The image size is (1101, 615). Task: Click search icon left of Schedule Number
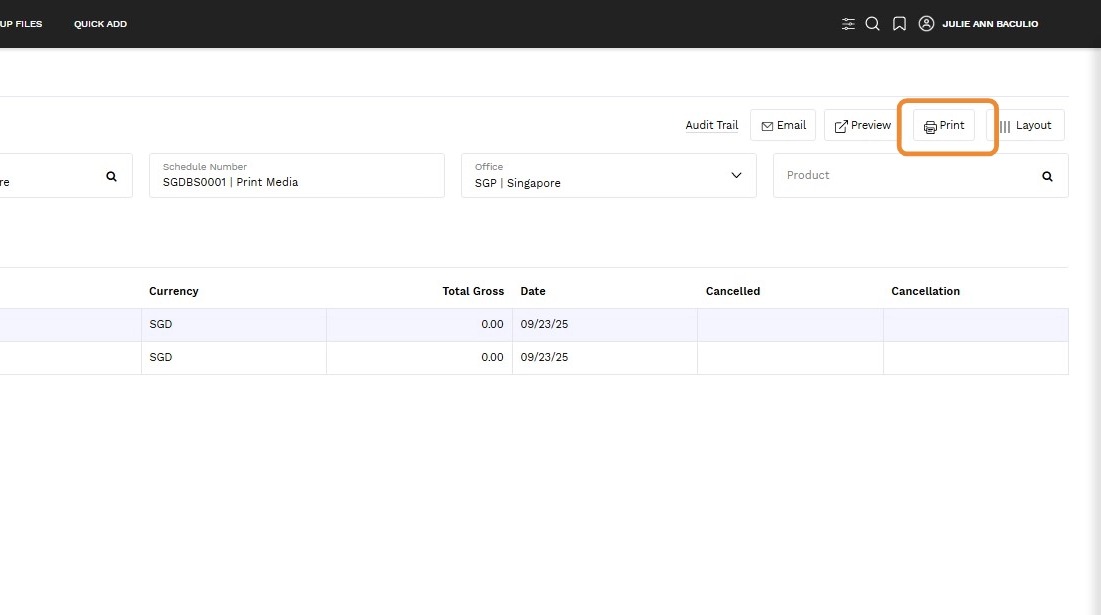pyautogui.click(x=111, y=176)
